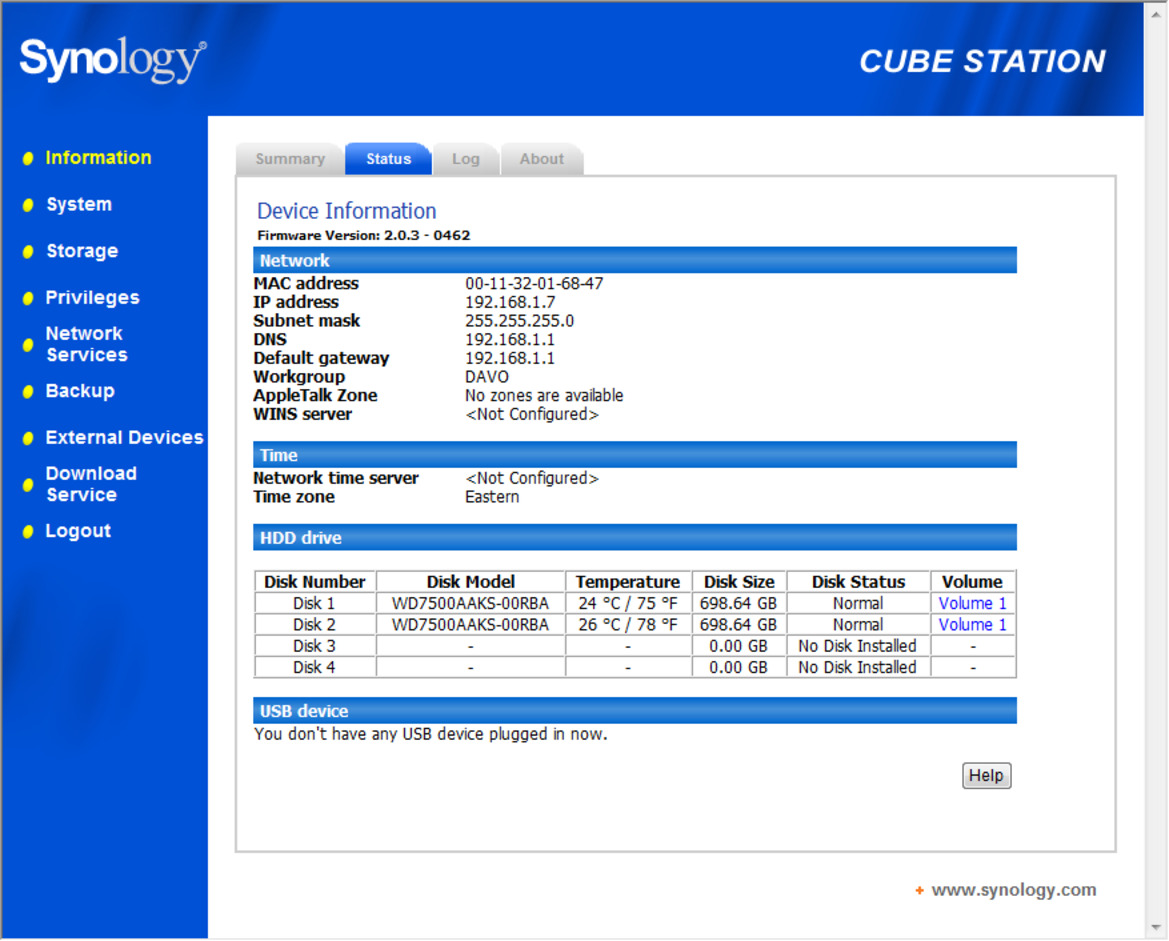Log out using the Logout link
Viewport: 1169px width, 941px height.
[78, 531]
